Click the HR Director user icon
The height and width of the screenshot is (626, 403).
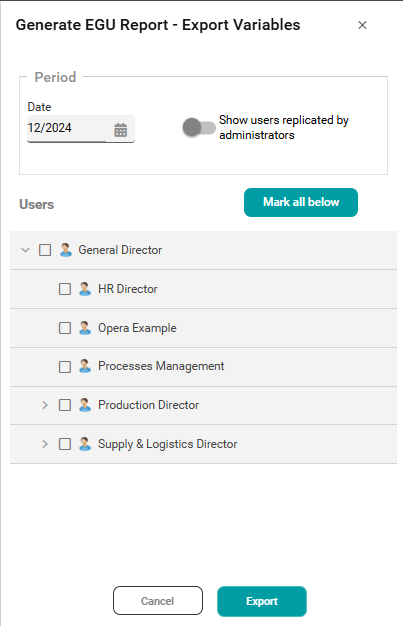pyautogui.click(x=85, y=289)
